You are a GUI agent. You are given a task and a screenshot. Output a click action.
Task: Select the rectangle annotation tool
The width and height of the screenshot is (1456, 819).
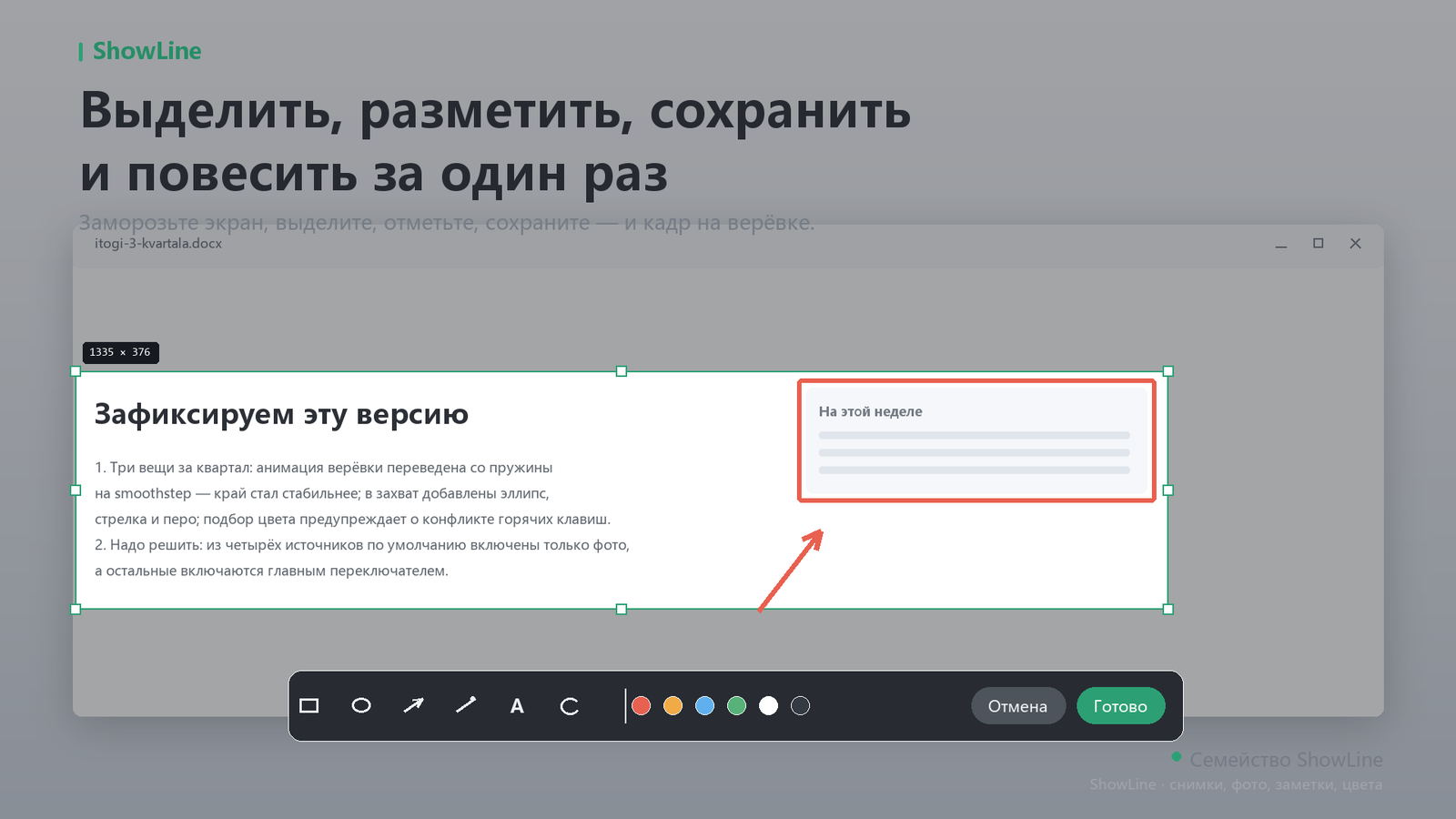click(x=309, y=706)
